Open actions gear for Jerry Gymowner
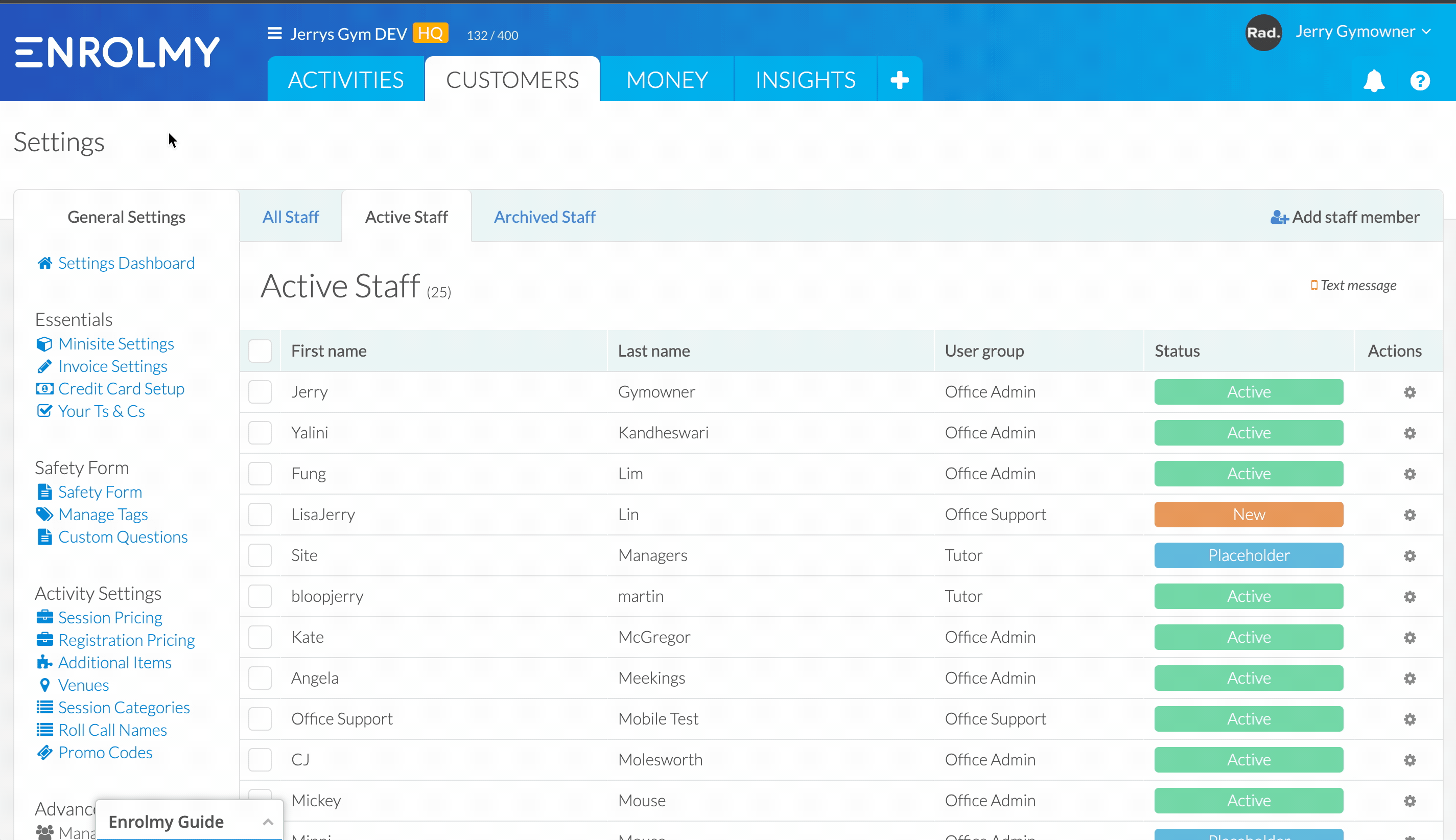Image resolution: width=1456 pixels, height=840 pixels. tap(1410, 392)
